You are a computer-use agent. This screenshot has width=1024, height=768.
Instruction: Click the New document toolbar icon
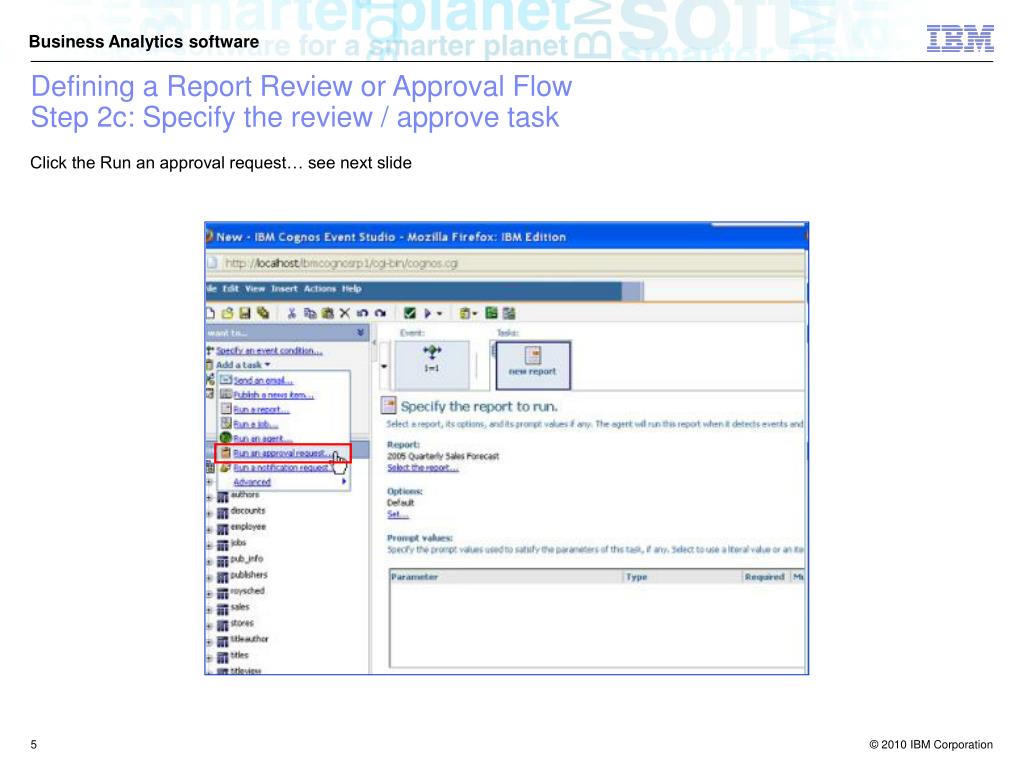click(210, 313)
